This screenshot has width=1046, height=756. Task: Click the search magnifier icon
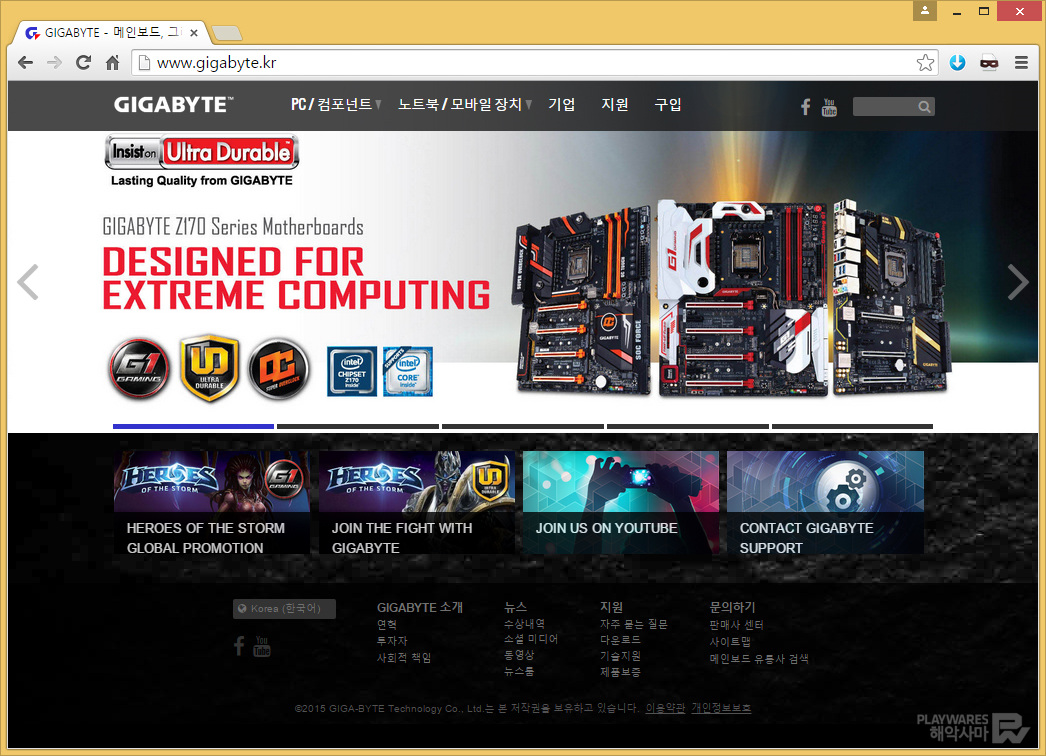924,107
